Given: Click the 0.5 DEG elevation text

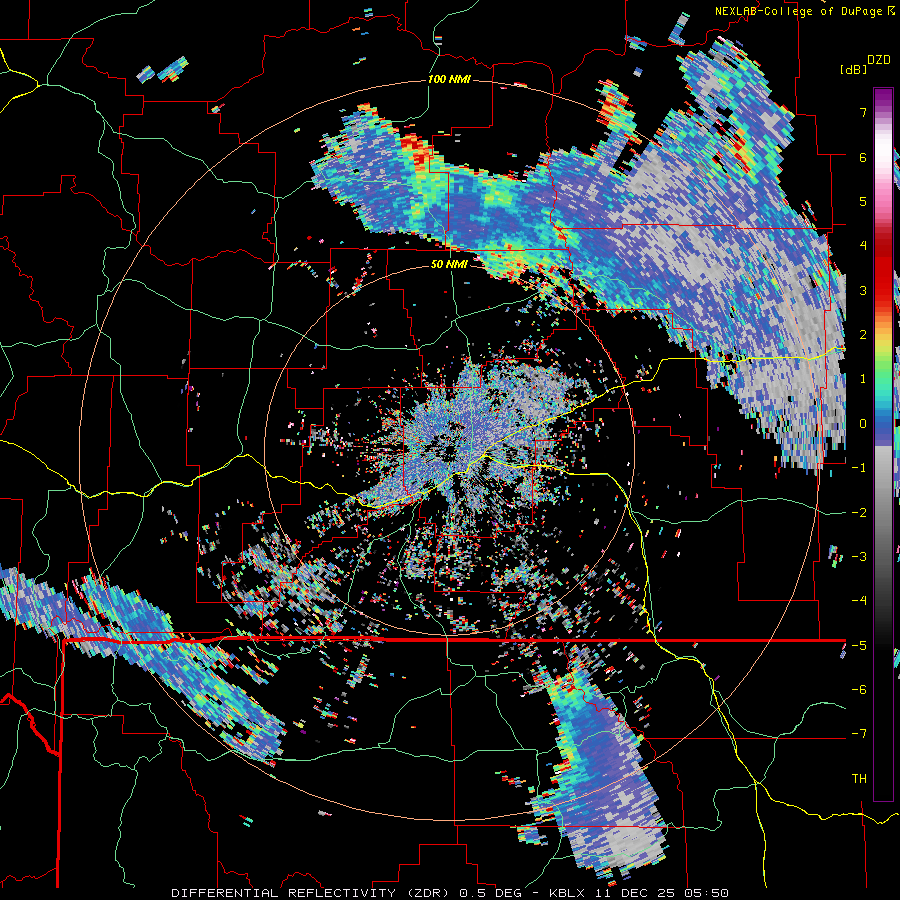Looking at the screenshot, I should coord(491,893).
